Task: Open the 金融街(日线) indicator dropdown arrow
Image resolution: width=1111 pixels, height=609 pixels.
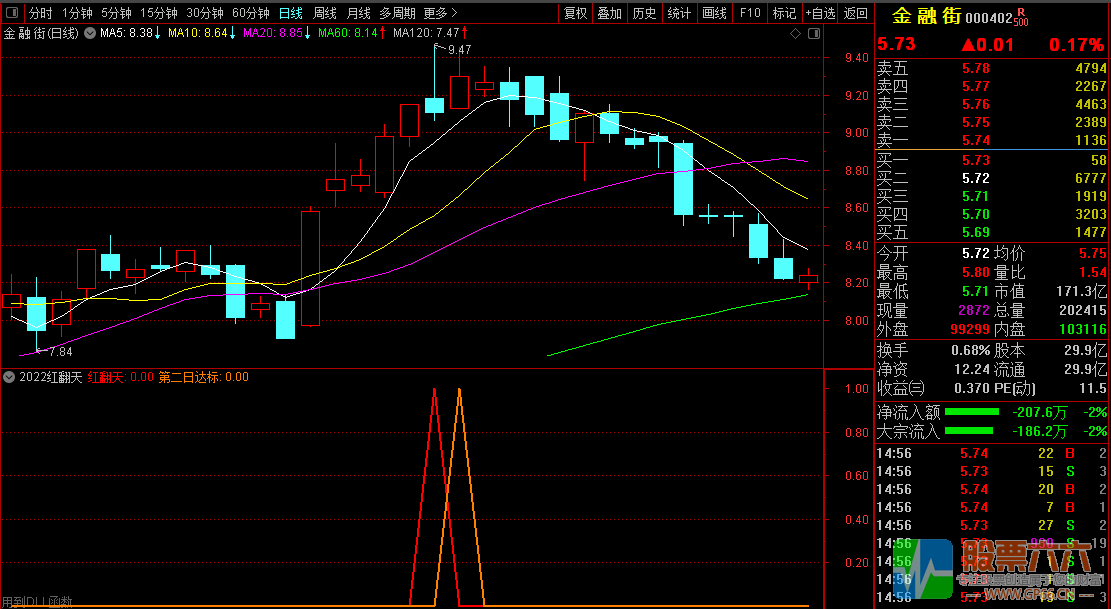Action: (x=90, y=34)
